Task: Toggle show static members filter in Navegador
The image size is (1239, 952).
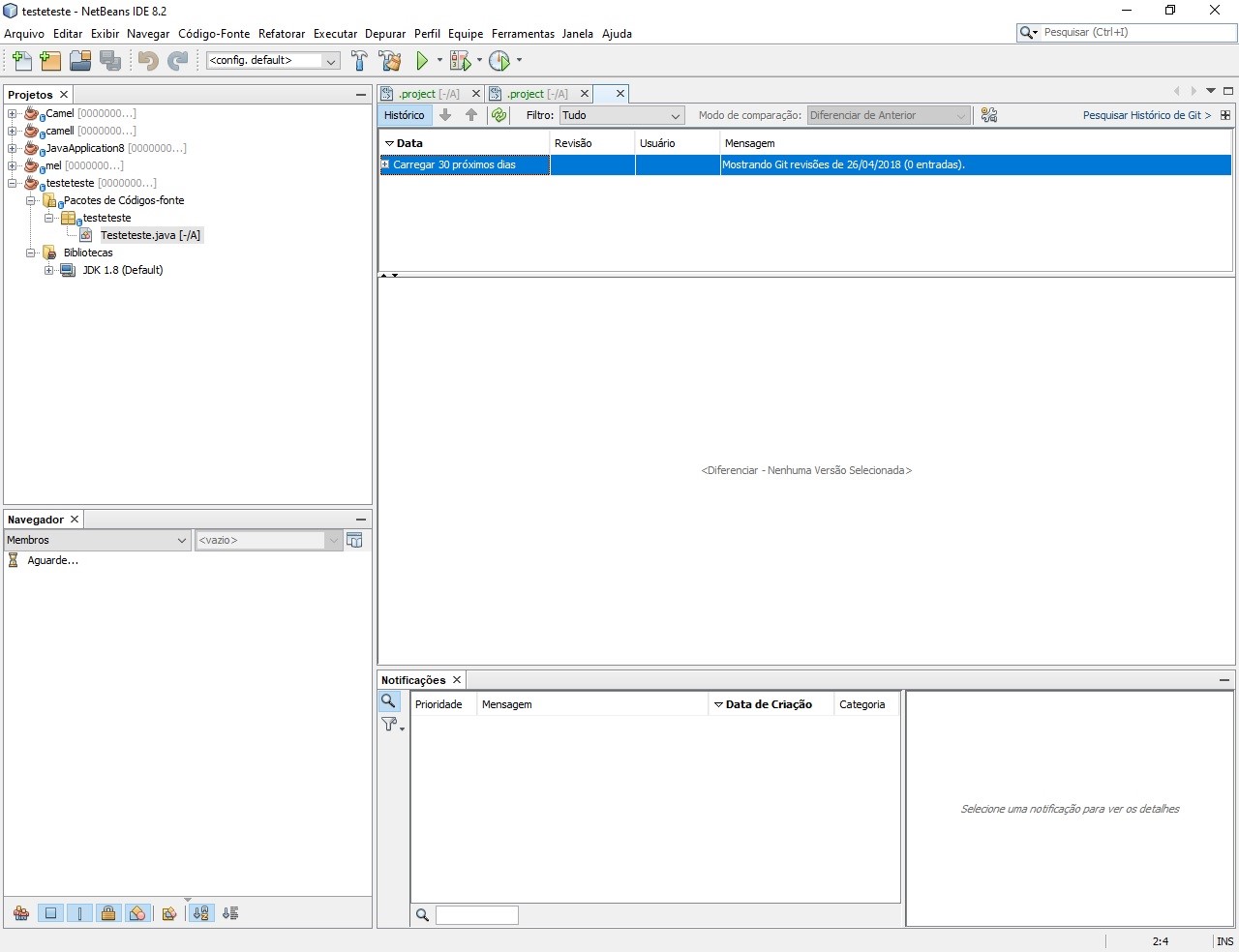Action: (x=79, y=912)
